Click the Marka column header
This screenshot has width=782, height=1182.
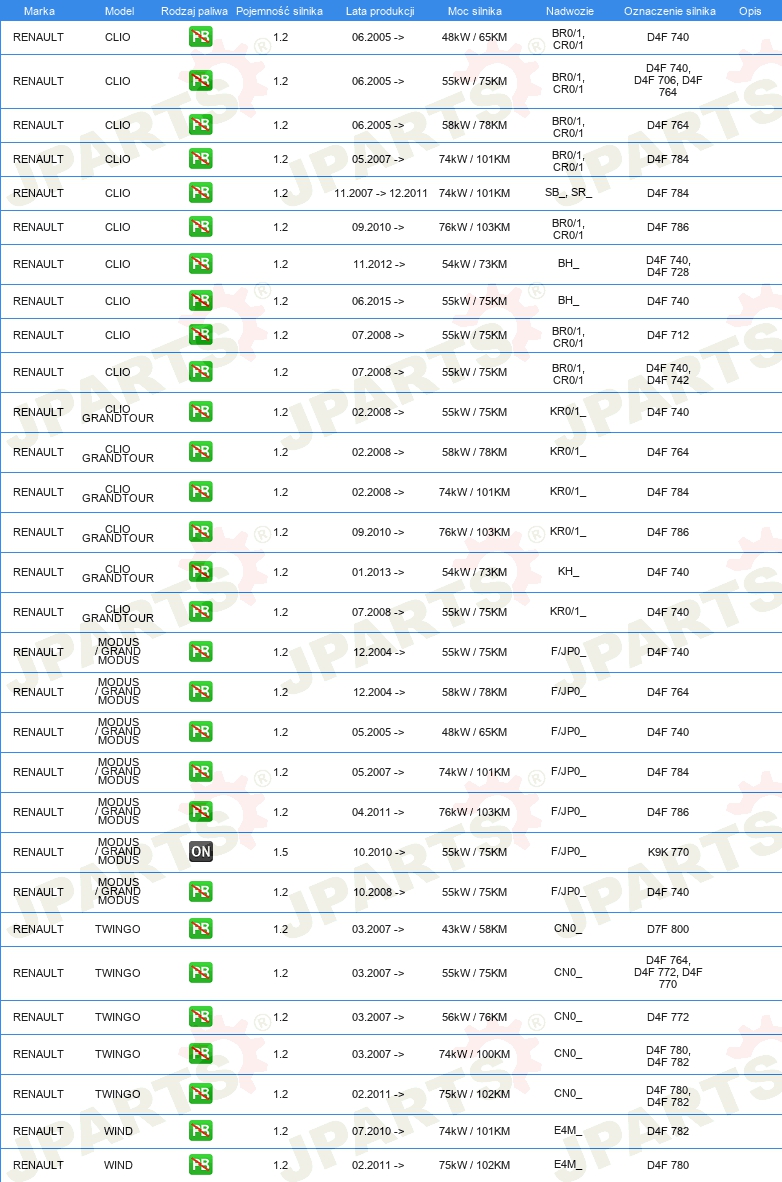(x=39, y=11)
